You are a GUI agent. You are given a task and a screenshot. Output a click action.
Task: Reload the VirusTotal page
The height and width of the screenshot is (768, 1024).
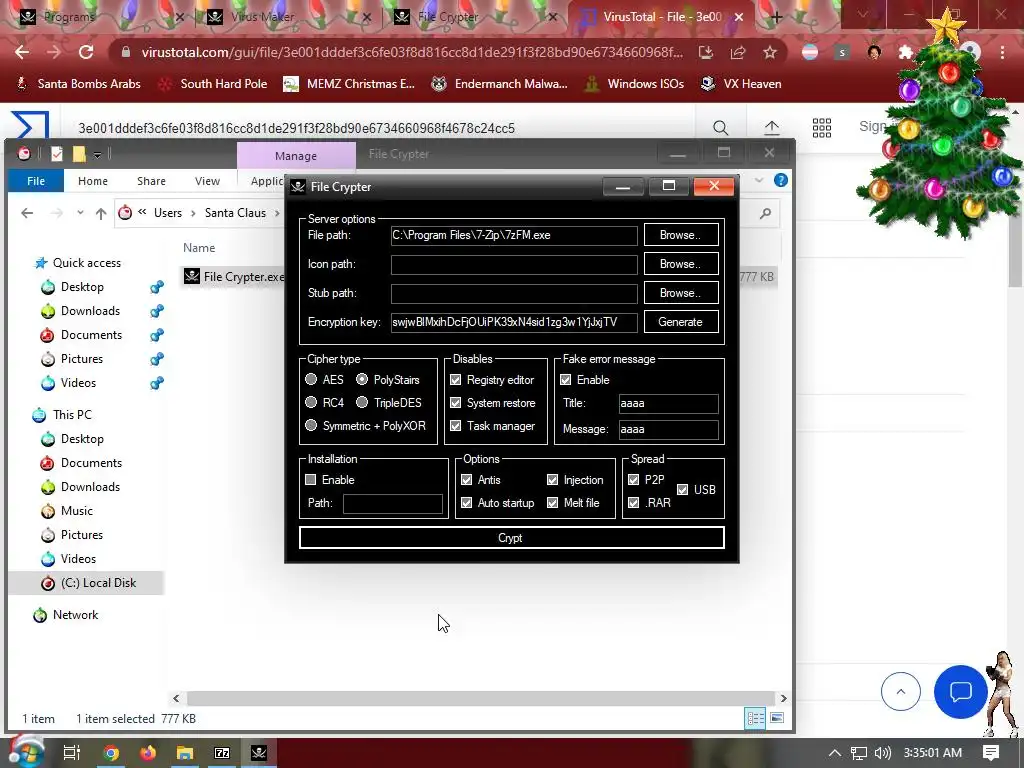[86, 52]
